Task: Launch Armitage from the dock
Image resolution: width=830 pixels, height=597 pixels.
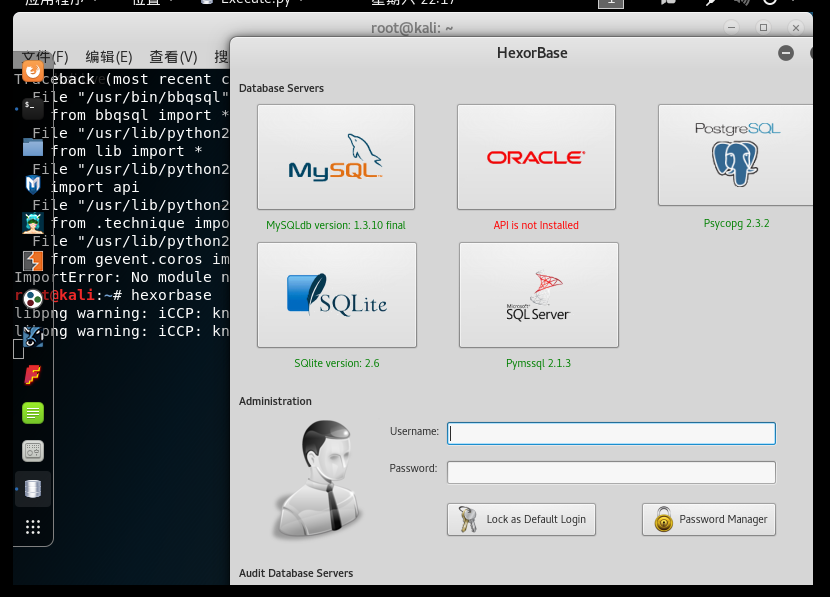Action: (x=33, y=223)
